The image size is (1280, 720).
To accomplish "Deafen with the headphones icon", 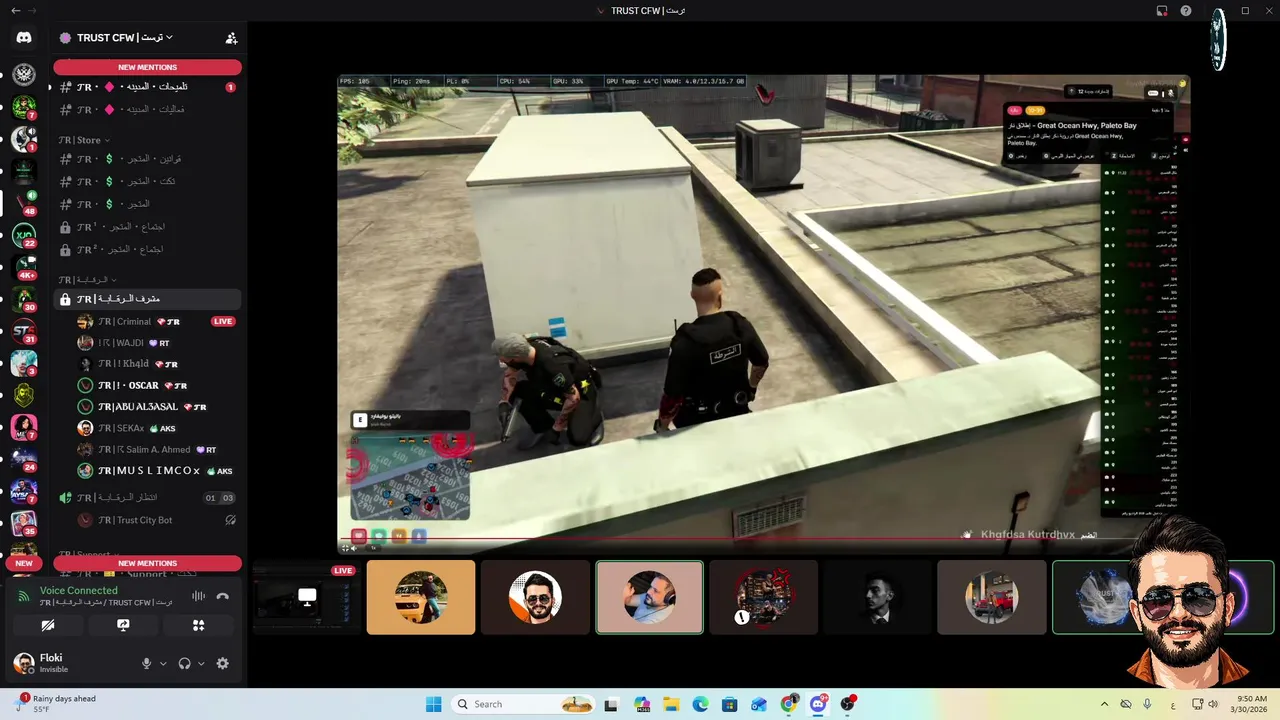I will click(184, 663).
